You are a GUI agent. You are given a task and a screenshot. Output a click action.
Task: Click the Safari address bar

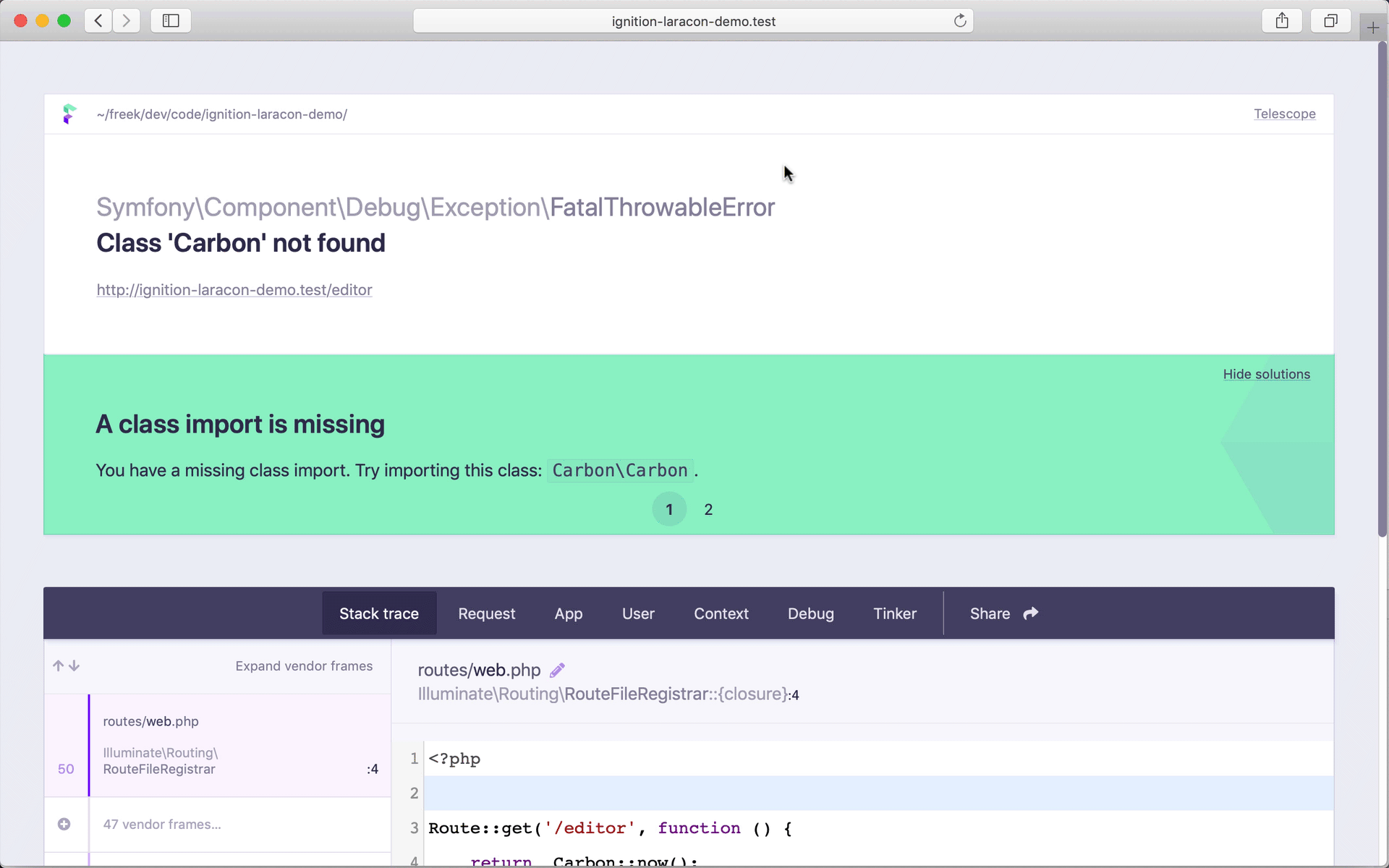click(x=692, y=21)
